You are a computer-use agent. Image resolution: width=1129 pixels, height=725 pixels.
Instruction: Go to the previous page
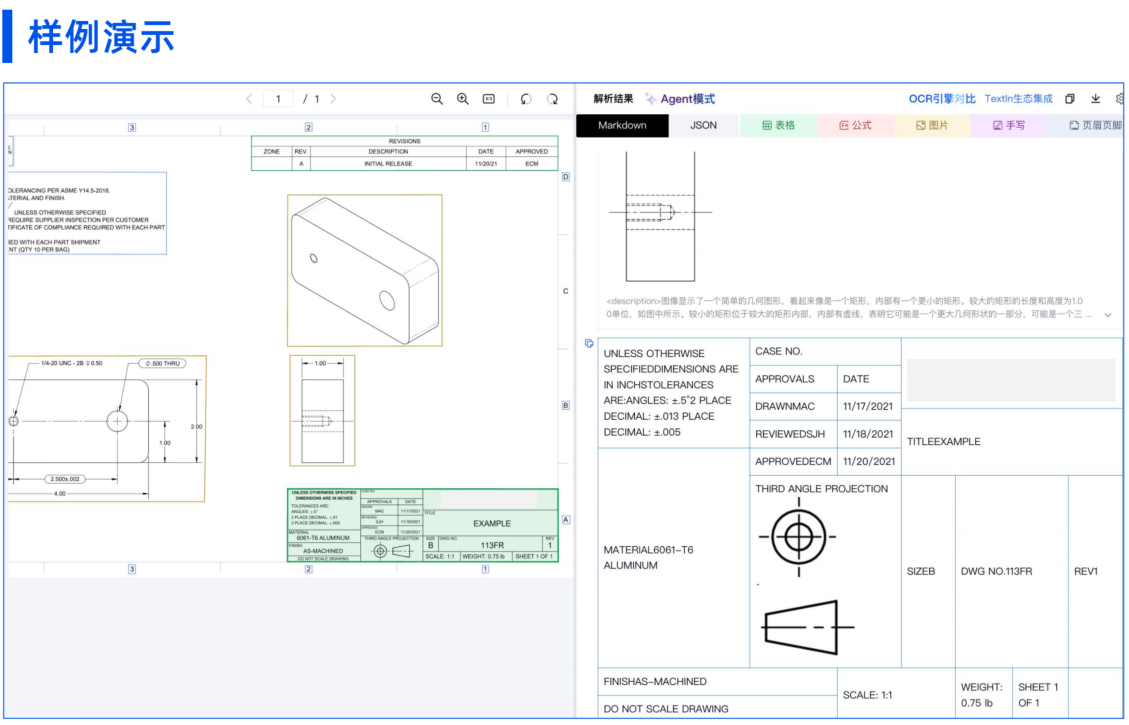(249, 99)
